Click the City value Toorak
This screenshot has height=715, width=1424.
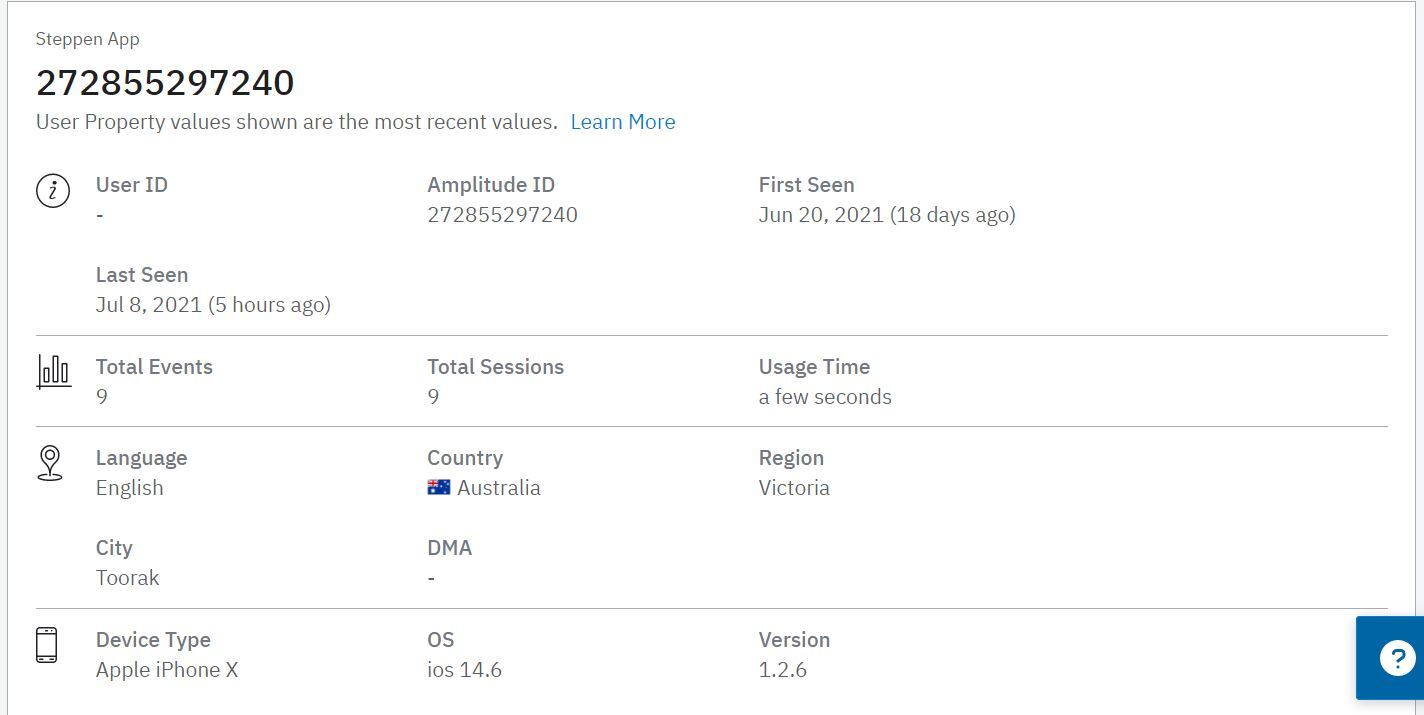128,578
